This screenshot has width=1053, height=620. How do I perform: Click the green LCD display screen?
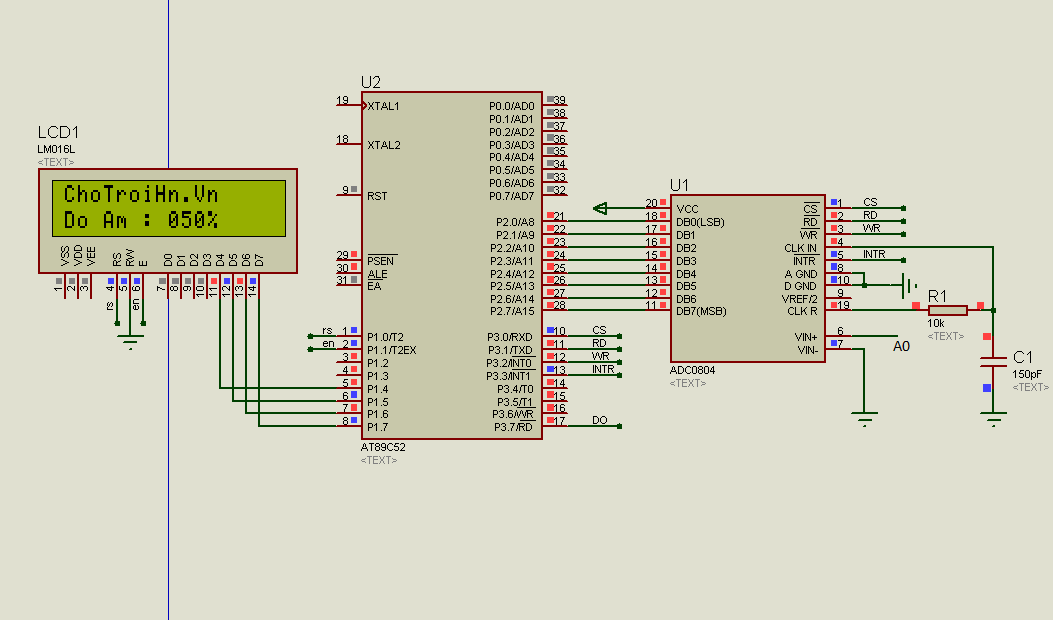tap(167, 207)
